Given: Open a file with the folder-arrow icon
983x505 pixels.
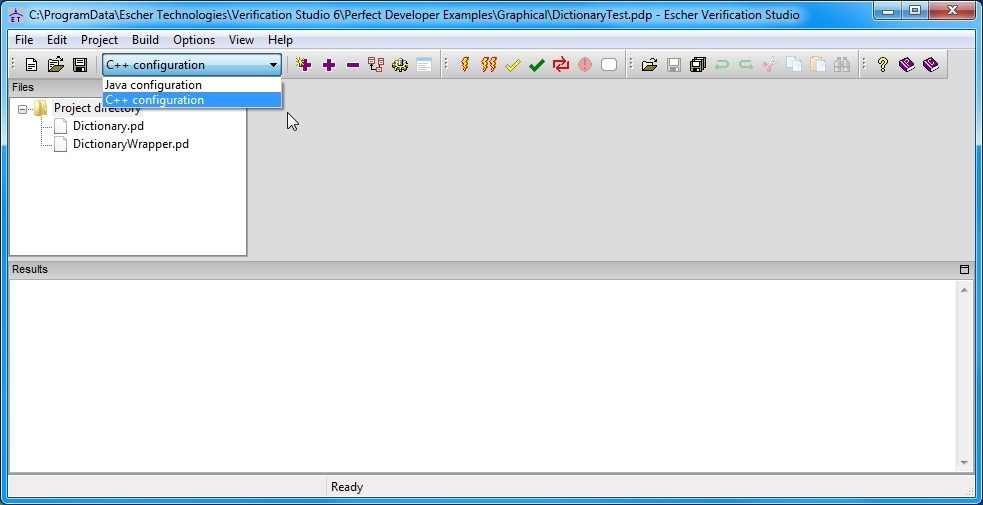Looking at the screenshot, I should tap(649, 65).
